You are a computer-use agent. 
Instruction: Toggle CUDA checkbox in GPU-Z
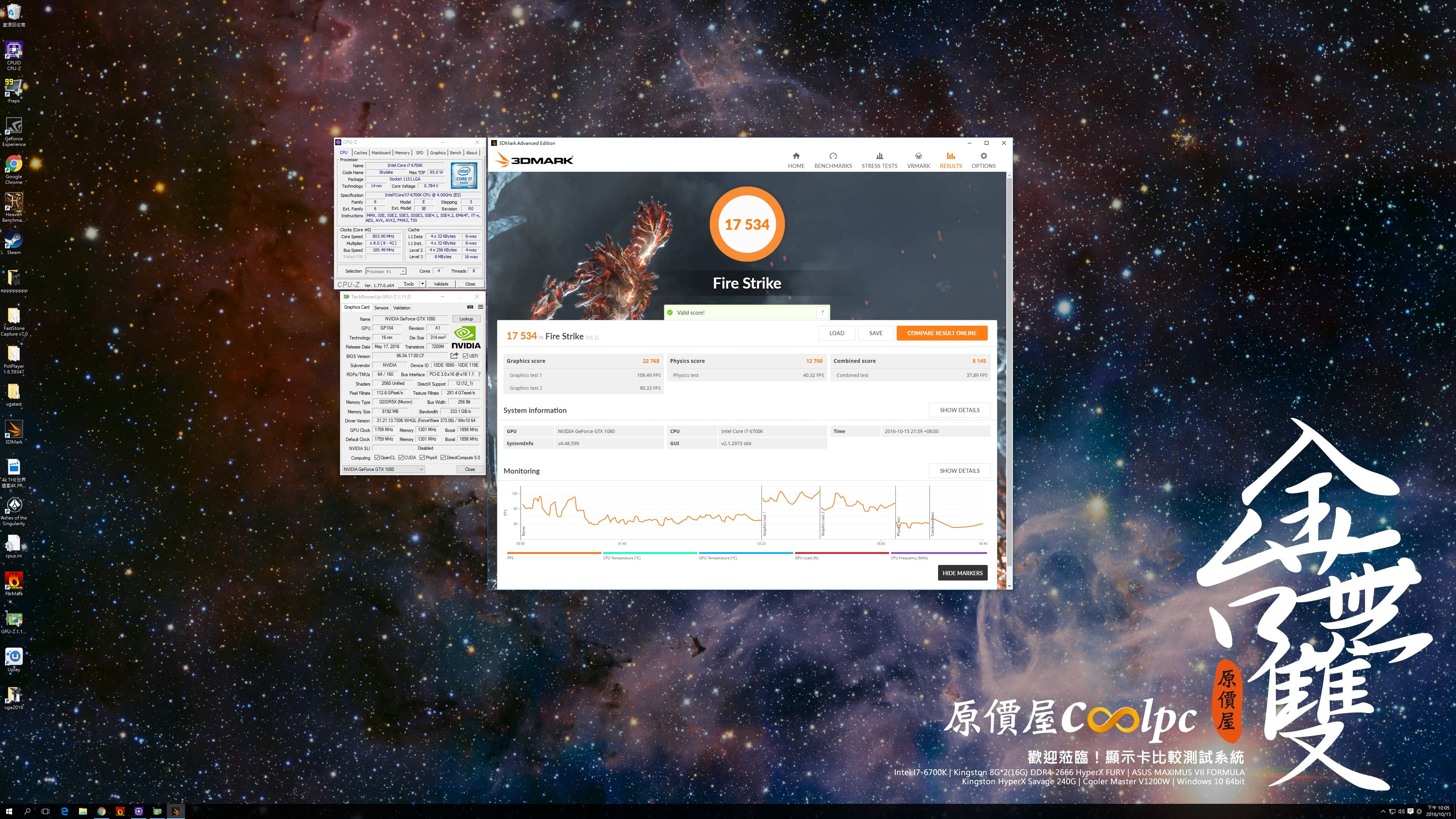click(x=401, y=458)
